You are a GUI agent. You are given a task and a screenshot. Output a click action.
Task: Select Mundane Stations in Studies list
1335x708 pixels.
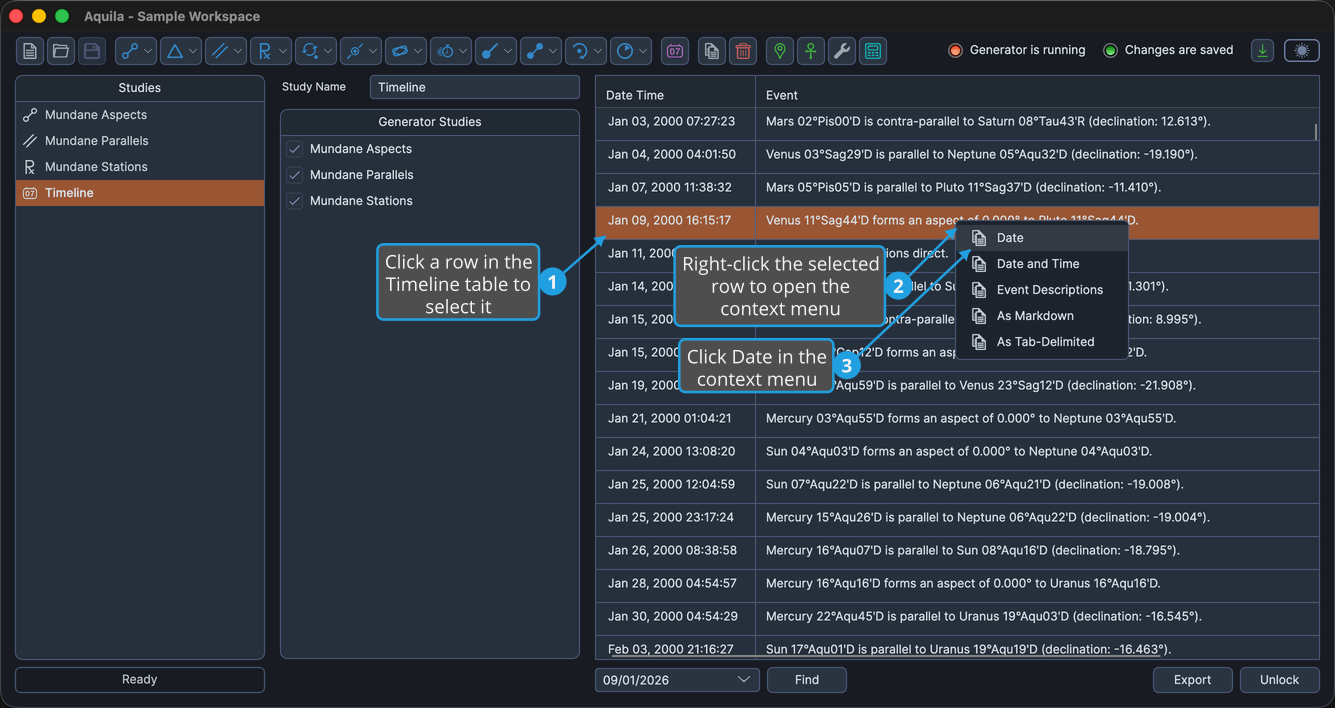coord(140,167)
